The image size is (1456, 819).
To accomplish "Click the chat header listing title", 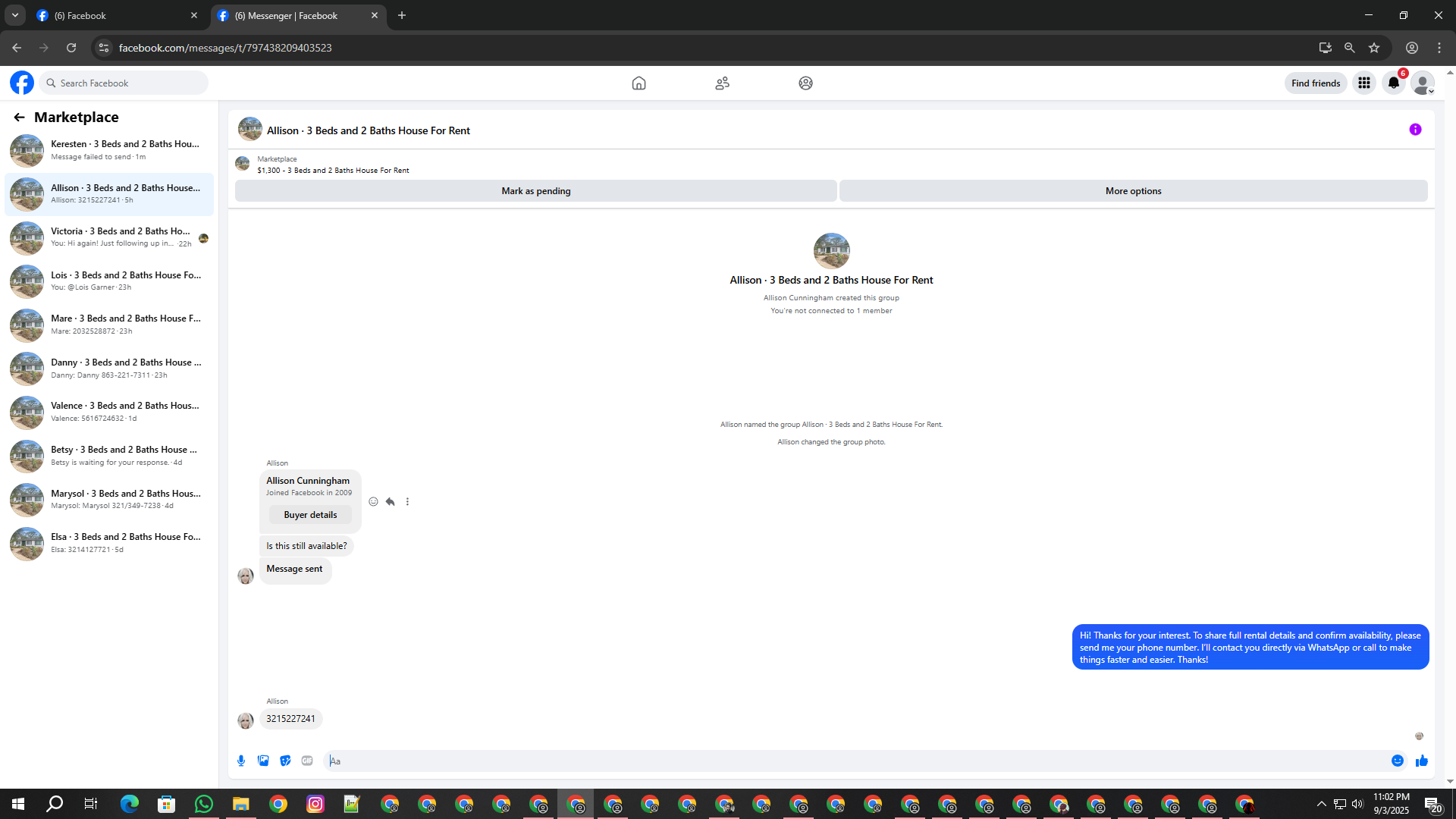I will (x=369, y=130).
